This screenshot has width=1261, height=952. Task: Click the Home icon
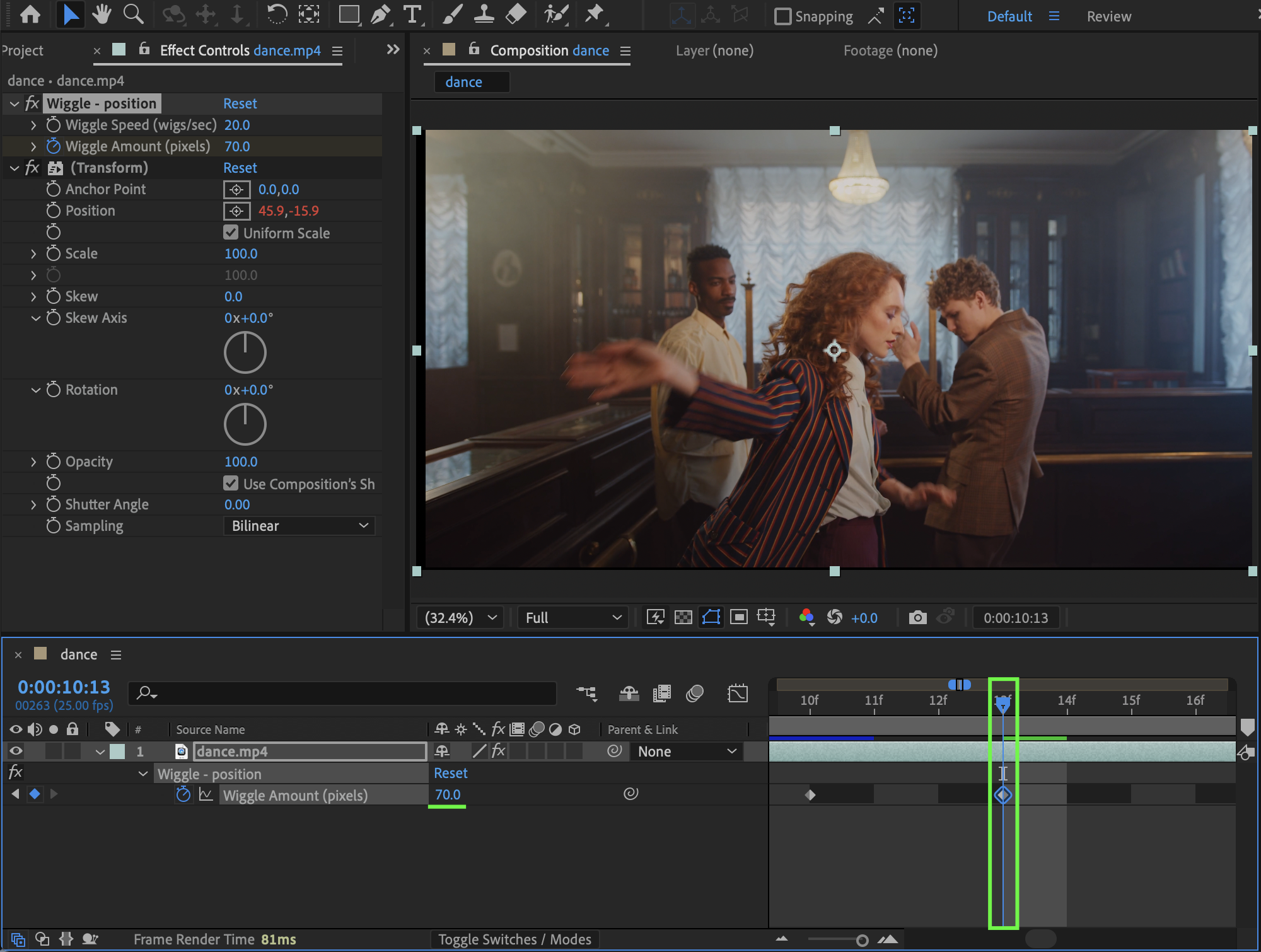pos(30,14)
